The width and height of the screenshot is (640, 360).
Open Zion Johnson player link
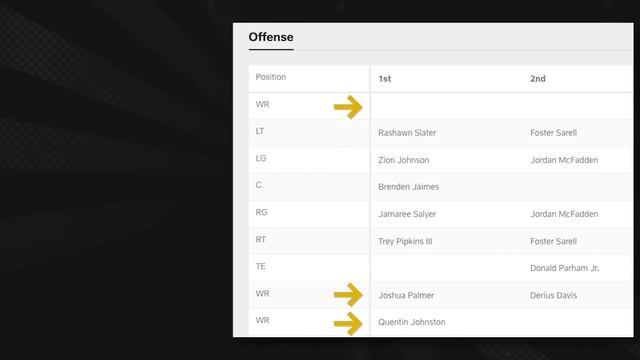(403, 160)
